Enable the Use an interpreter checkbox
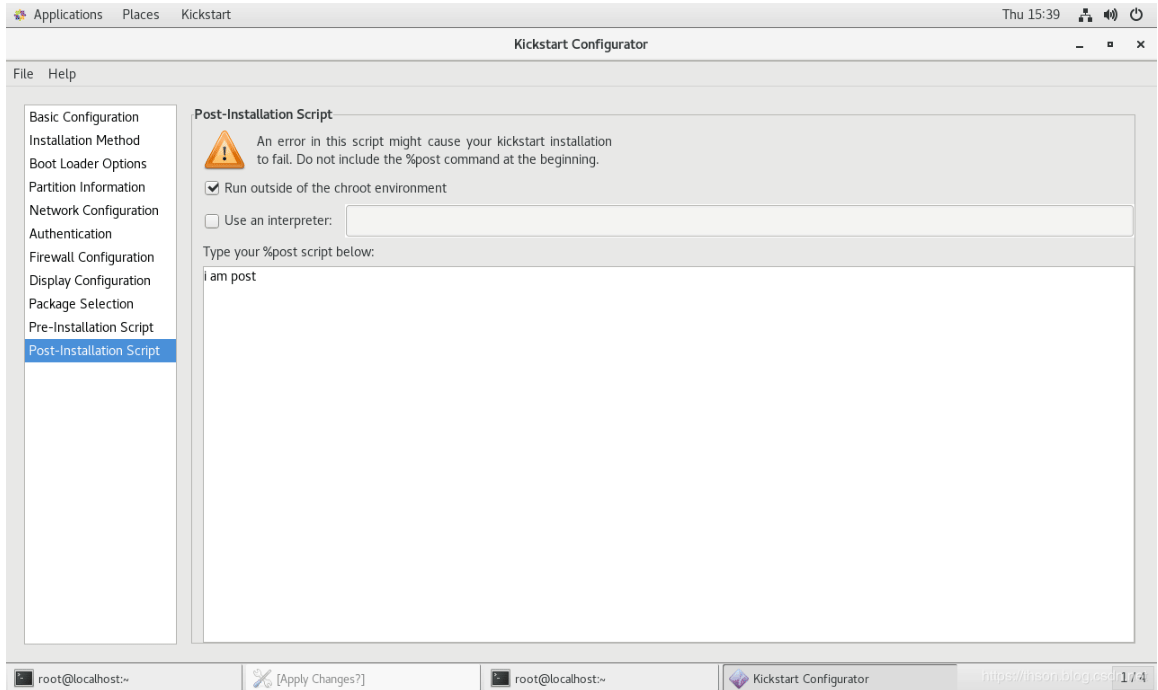Viewport: 1158px width, 690px height. coord(212,220)
